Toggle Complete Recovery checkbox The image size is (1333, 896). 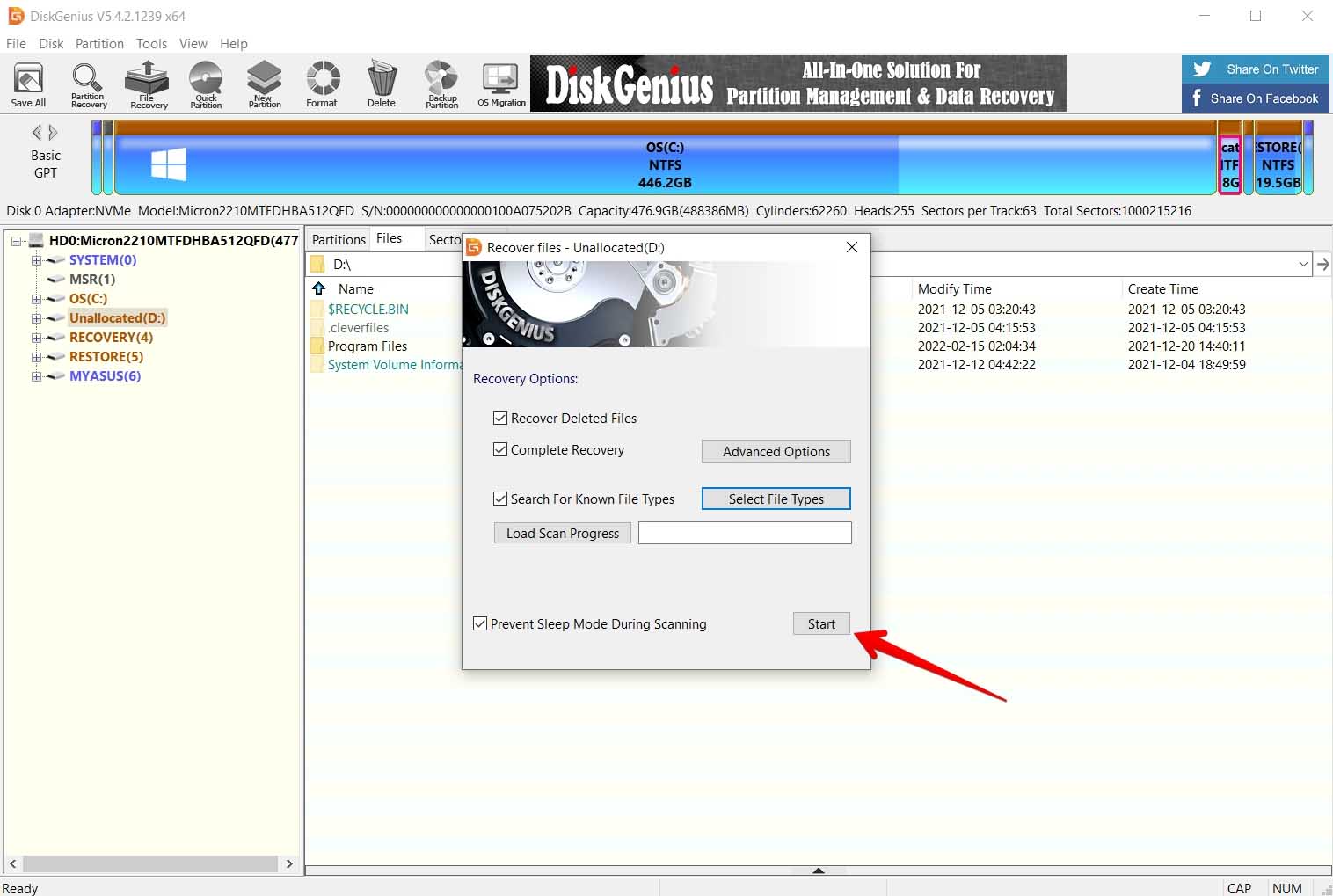point(500,449)
